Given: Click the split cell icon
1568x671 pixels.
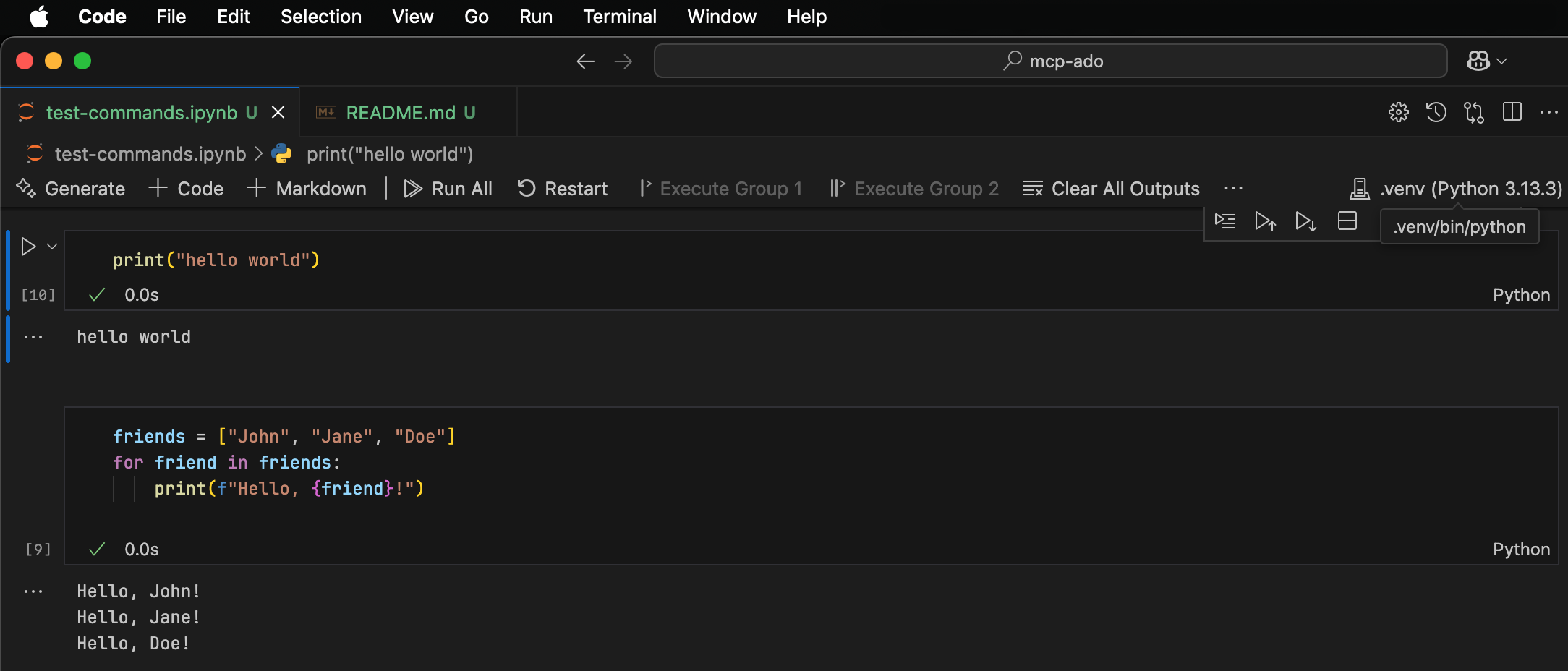Looking at the screenshot, I should coord(1347,221).
